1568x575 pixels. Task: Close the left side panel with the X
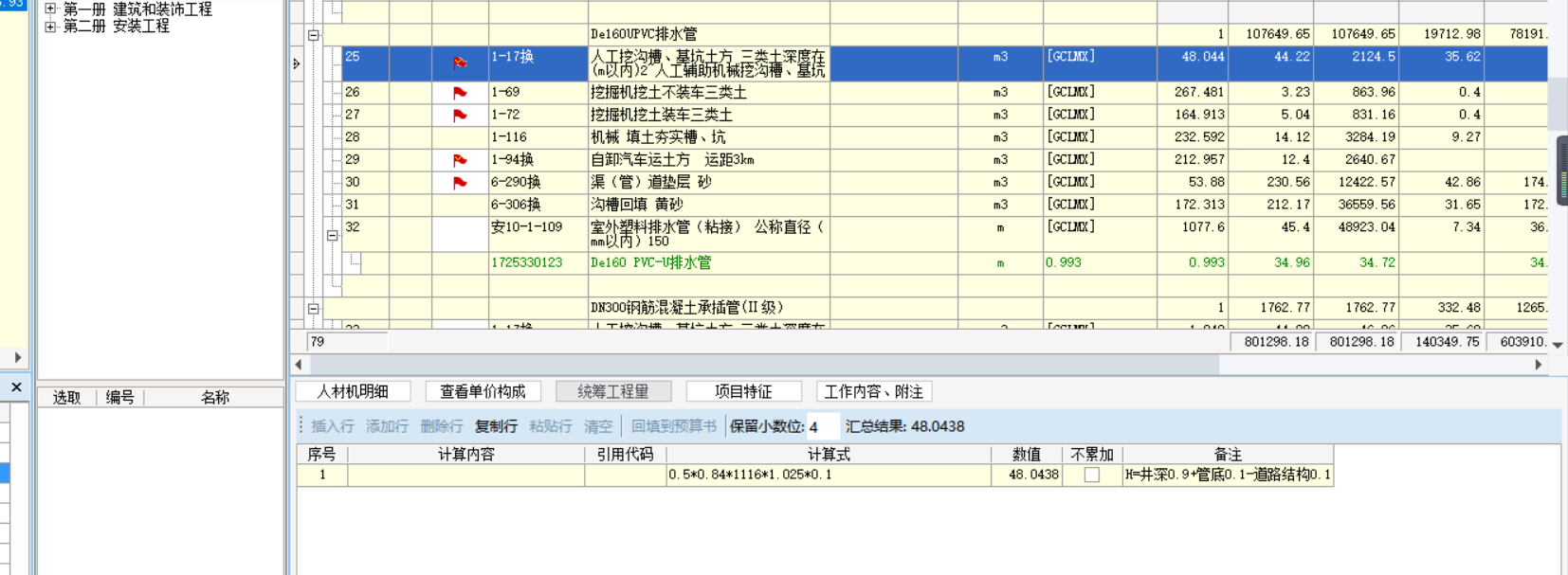(x=16, y=386)
